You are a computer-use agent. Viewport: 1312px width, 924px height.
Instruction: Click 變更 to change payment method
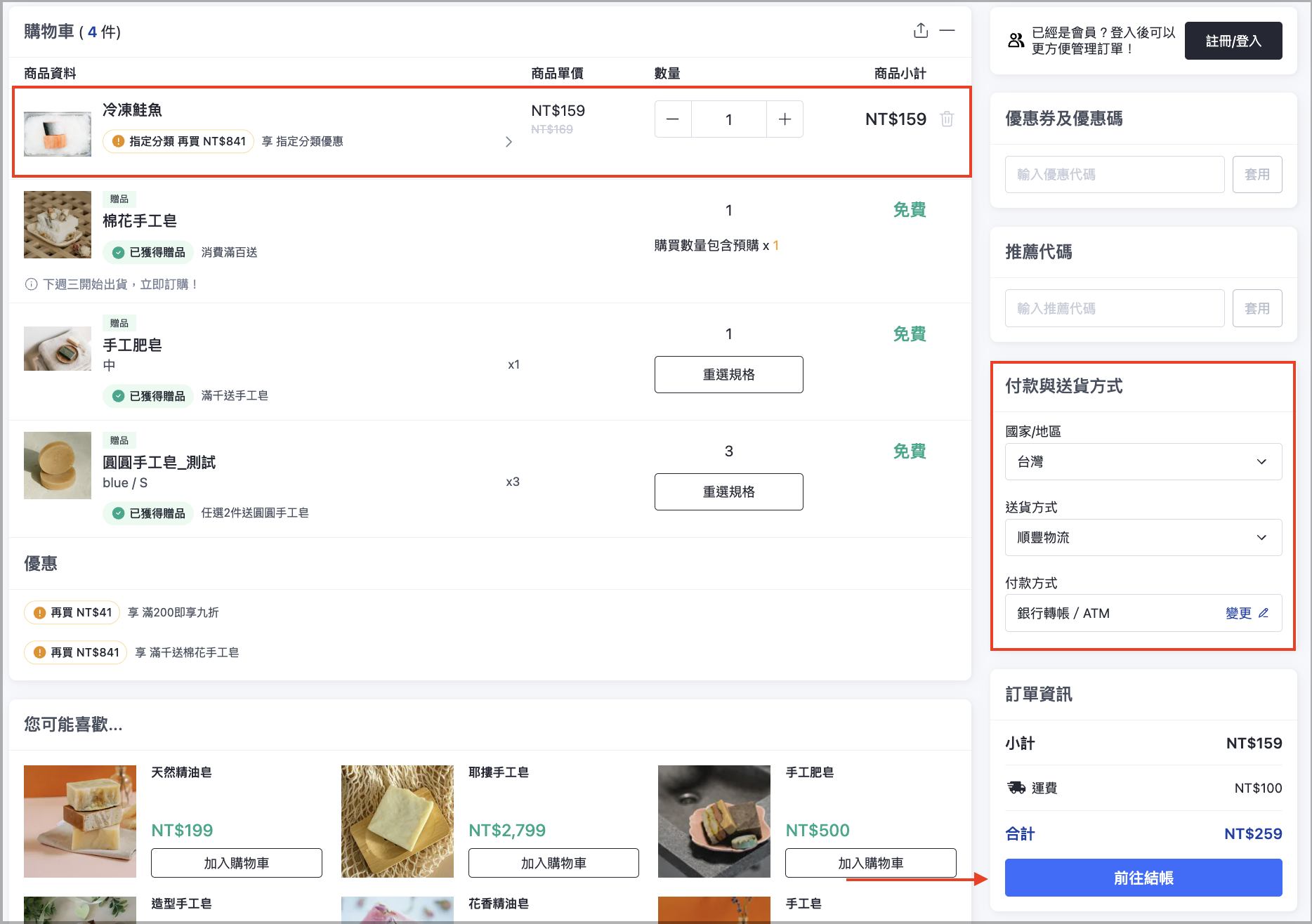pyautogui.click(x=1247, y=614)
